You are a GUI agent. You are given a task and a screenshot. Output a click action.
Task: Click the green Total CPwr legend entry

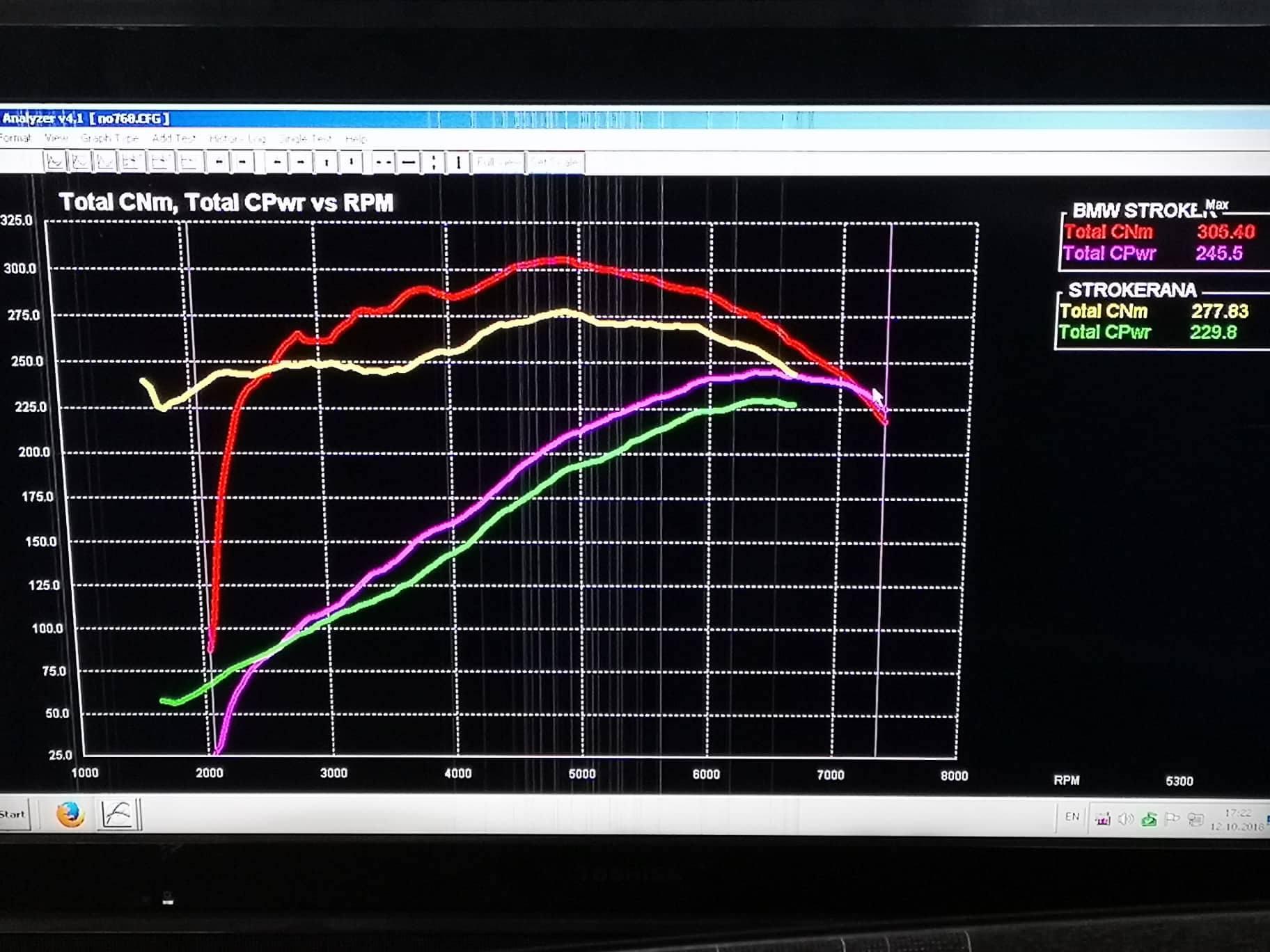click(1105, 332)
